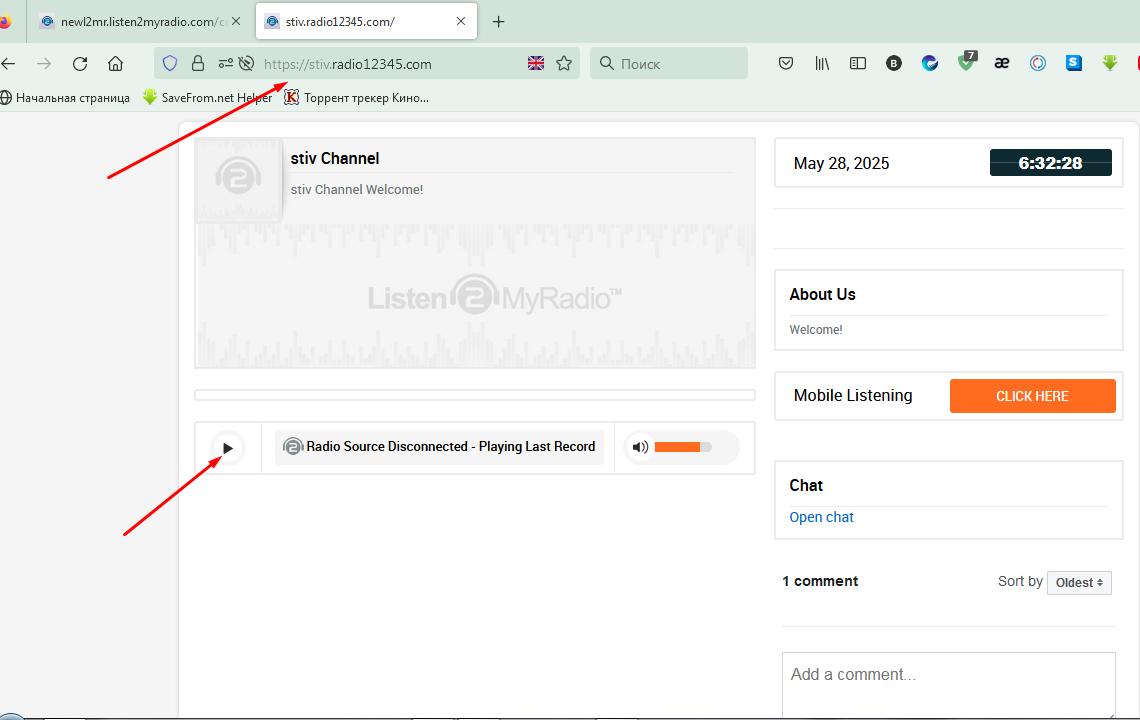Viewport: 1140px width, 720px height.
Task: Open a new browser tab
Action: 499,22
